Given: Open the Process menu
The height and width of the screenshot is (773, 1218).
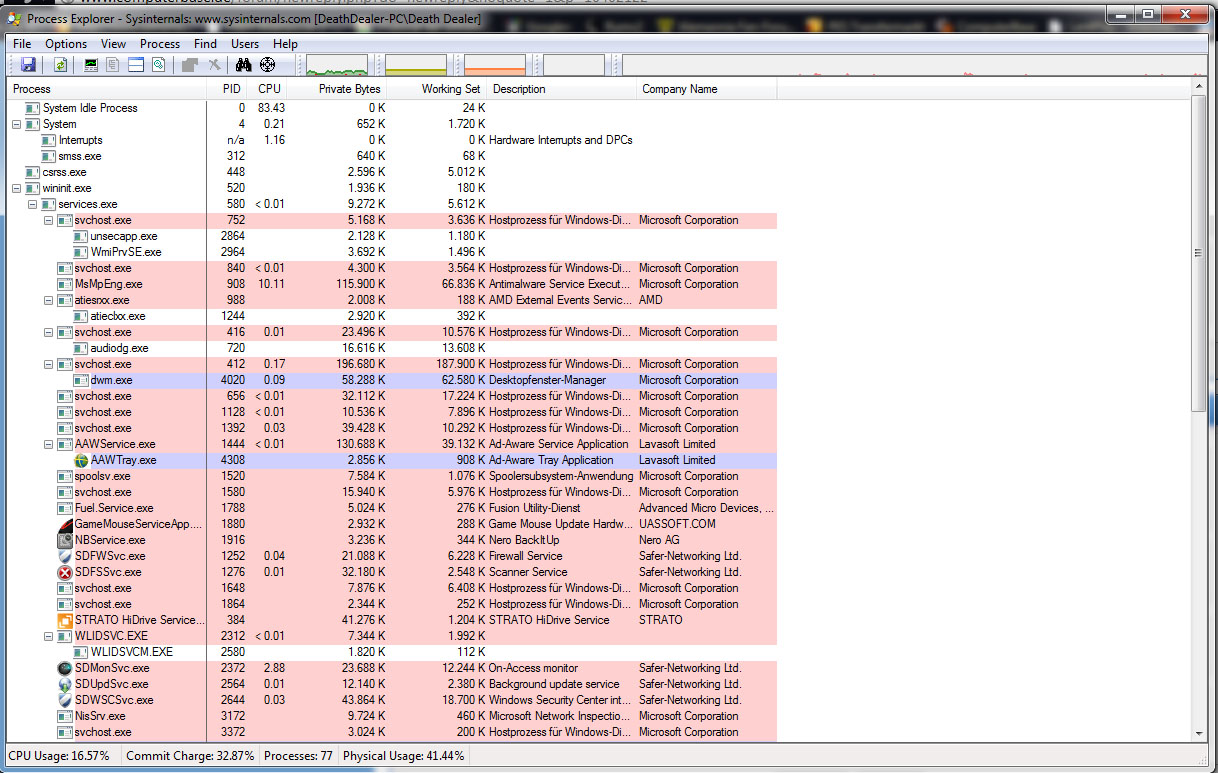Looking at the screenshot, I should (x=160, y=44).
